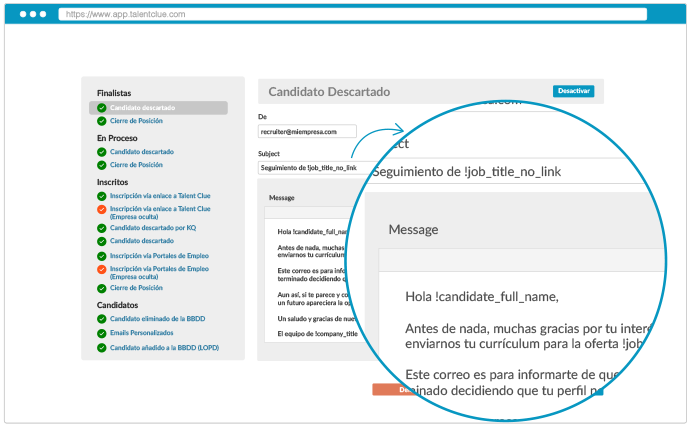Open Candidato descartado under Inscritos
This screenshot has height=442, width=693.
[142, 241]
